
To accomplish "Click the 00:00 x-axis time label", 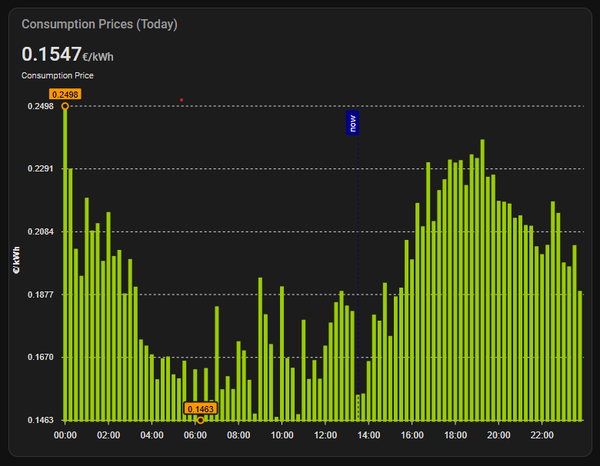I will (65, 435).
